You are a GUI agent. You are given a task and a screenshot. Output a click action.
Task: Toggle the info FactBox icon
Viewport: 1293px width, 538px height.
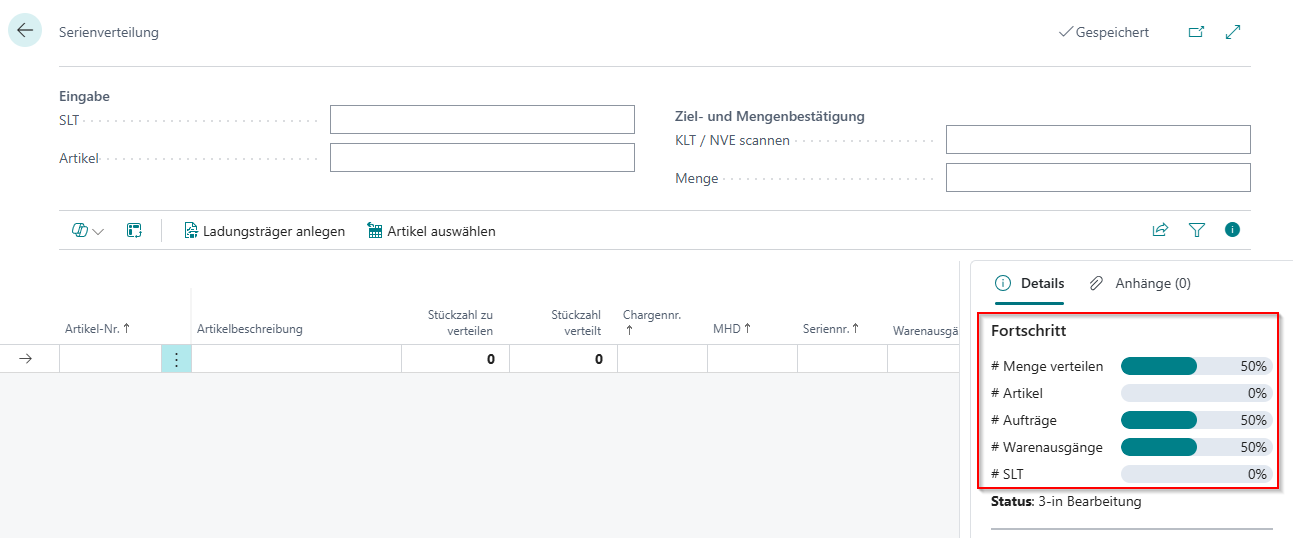click(x=1232, y=230)
